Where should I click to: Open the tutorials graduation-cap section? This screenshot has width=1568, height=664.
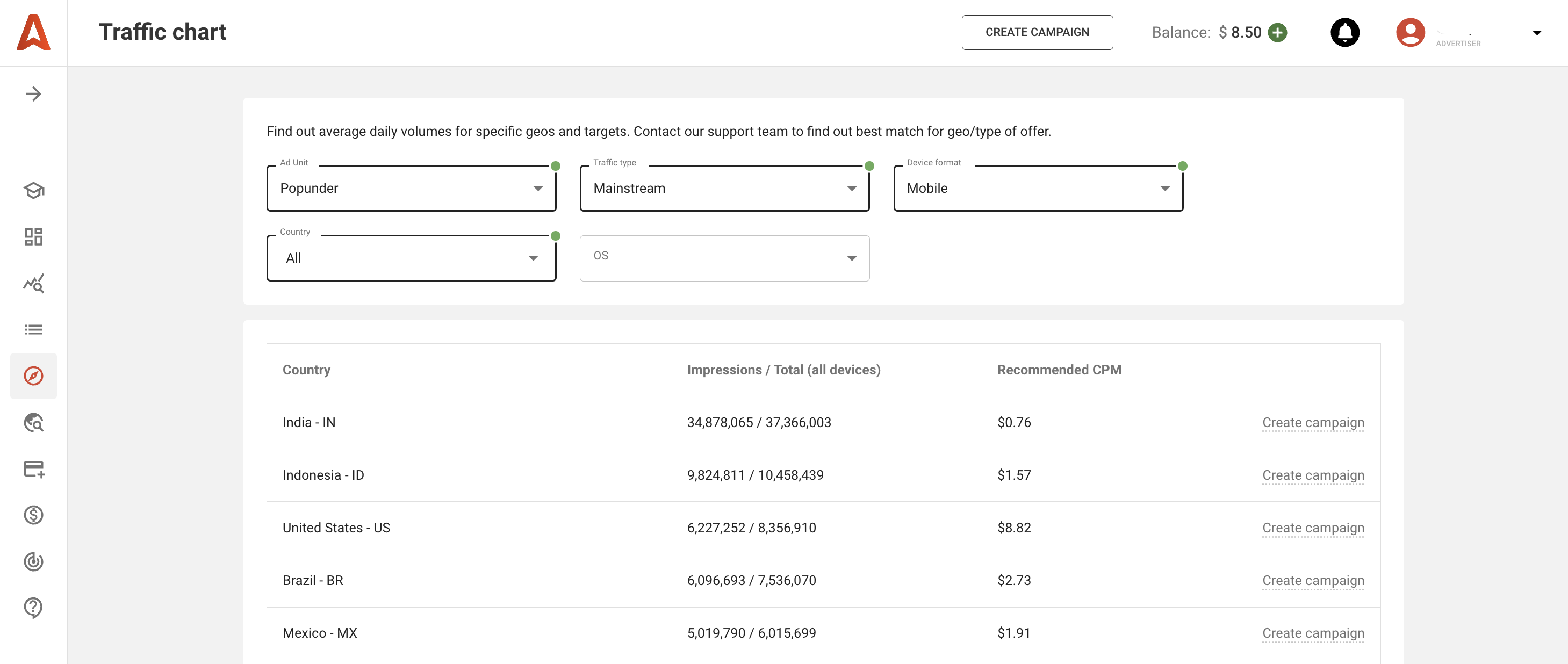coord(33,191)
